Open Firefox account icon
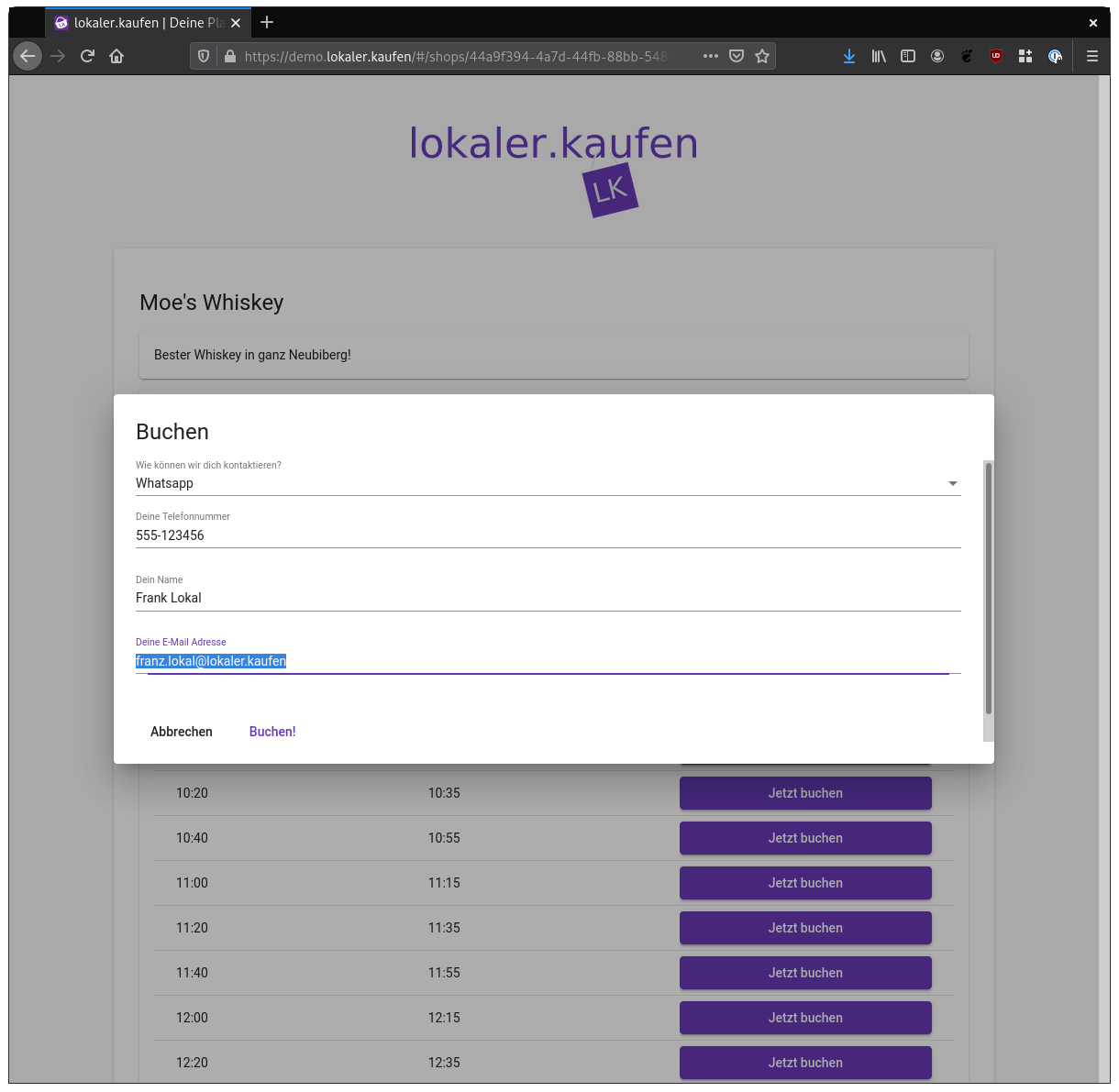This screenshot has width=1119, height=1092. (x=937, y=56)
